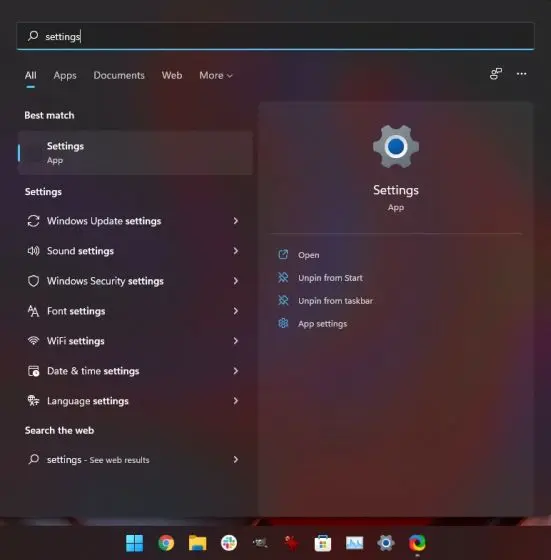551x560 pixels.
Task: Open Microsoft Store taskbar icon
Action: tap(323, 543)
